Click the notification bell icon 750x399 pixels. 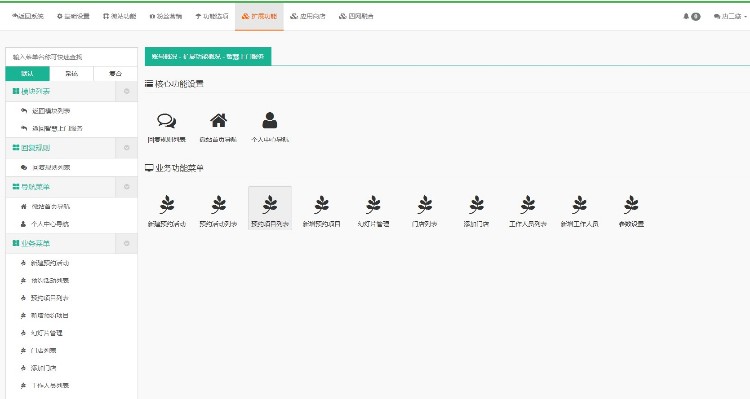click(x=686, y=16)
